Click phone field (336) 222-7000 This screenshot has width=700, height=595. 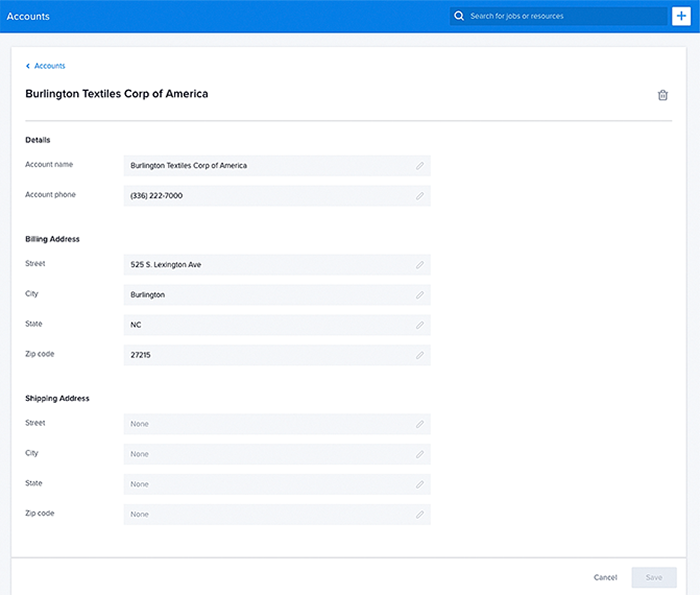(x=277, y=196)
